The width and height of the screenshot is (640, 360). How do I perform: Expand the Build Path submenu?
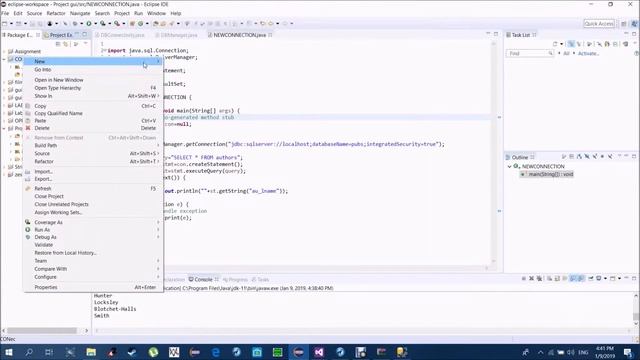(93, 146)
